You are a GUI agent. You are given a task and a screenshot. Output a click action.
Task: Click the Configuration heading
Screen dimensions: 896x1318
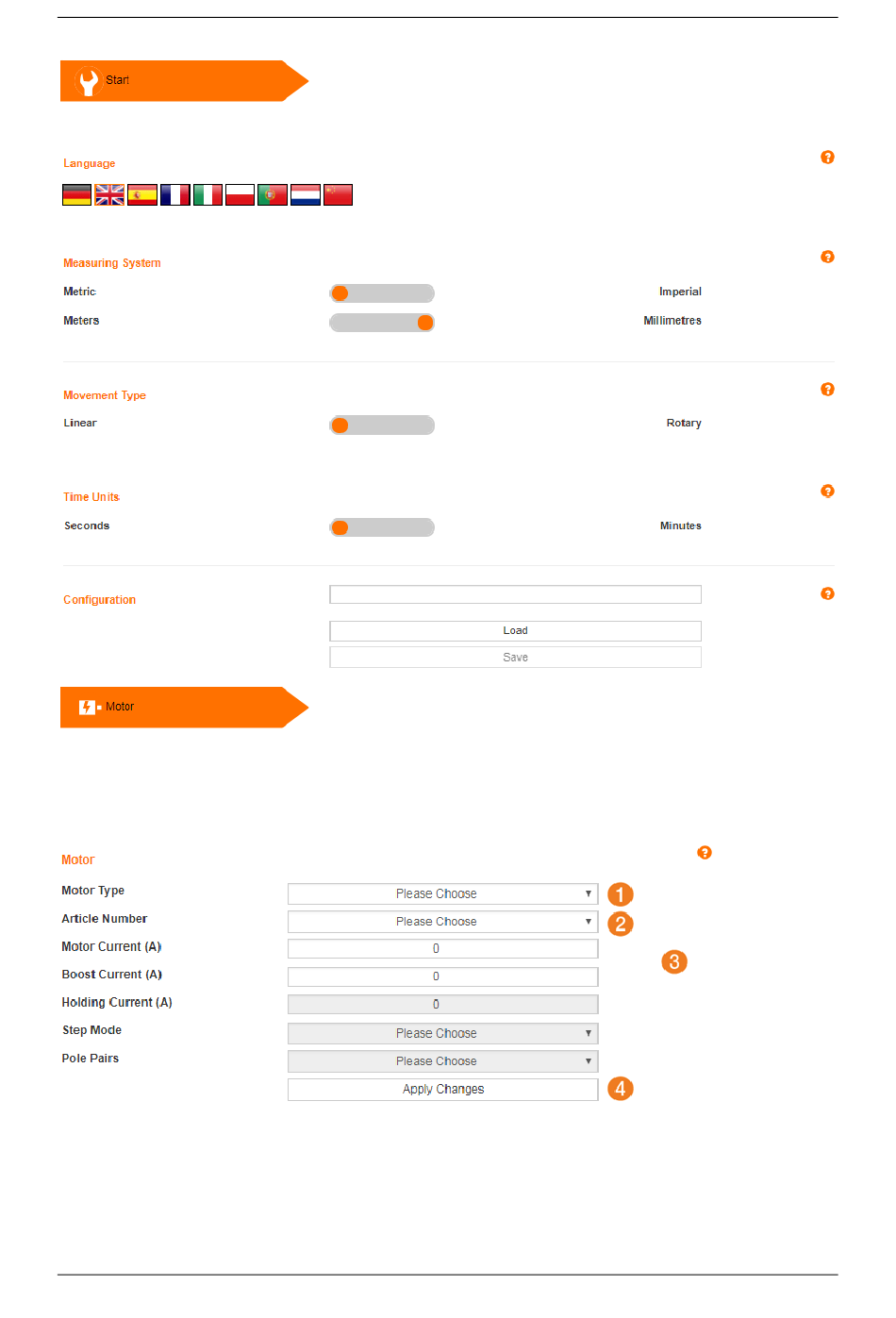(100, 600)
